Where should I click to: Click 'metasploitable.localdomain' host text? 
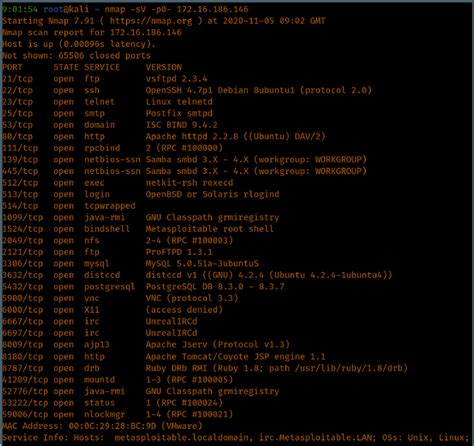coord(182,437)
